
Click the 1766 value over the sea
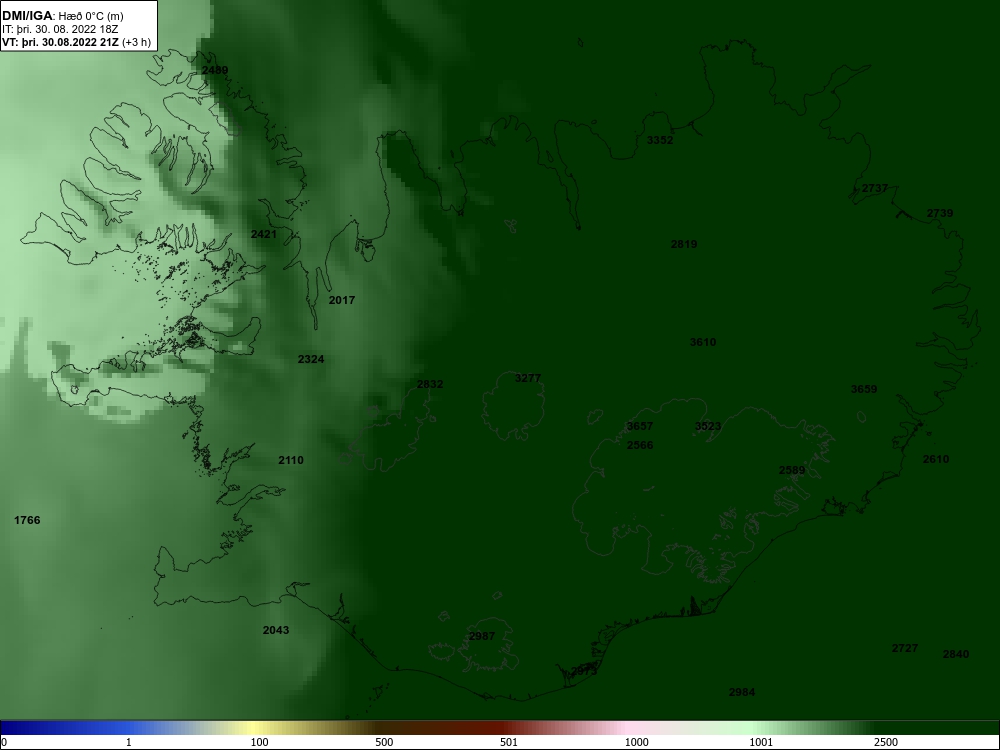click(27, 520)
